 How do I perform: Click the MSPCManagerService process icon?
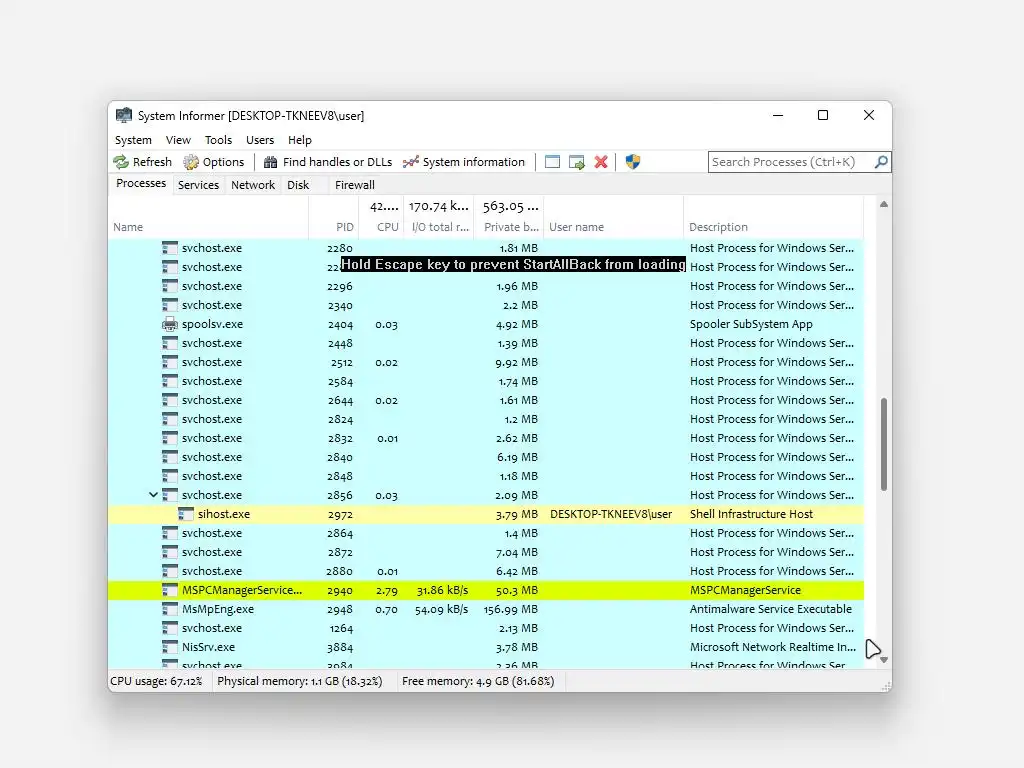170,590
